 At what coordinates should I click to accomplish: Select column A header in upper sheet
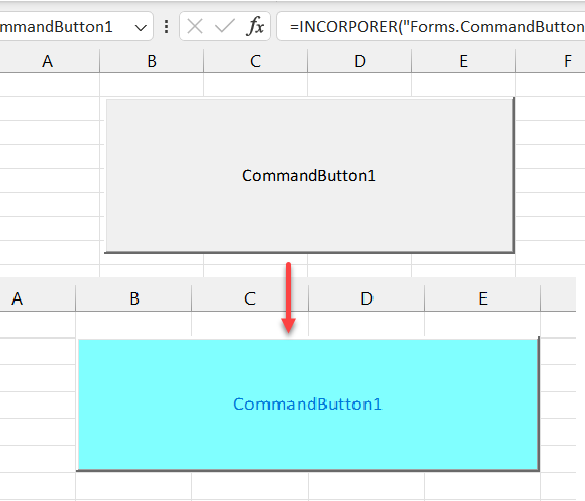tap(49, 61)
